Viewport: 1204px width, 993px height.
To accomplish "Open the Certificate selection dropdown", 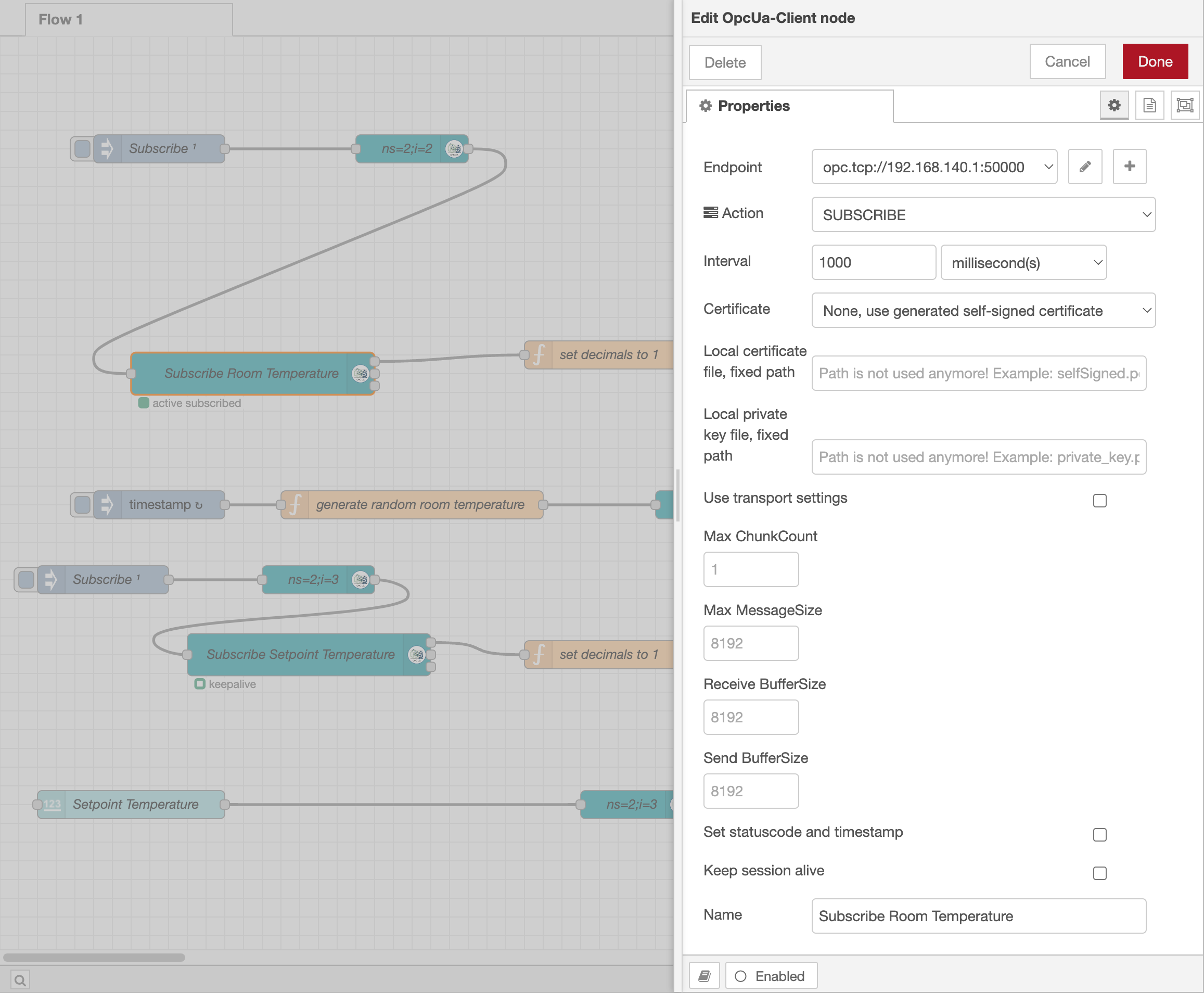I will 983,310.
